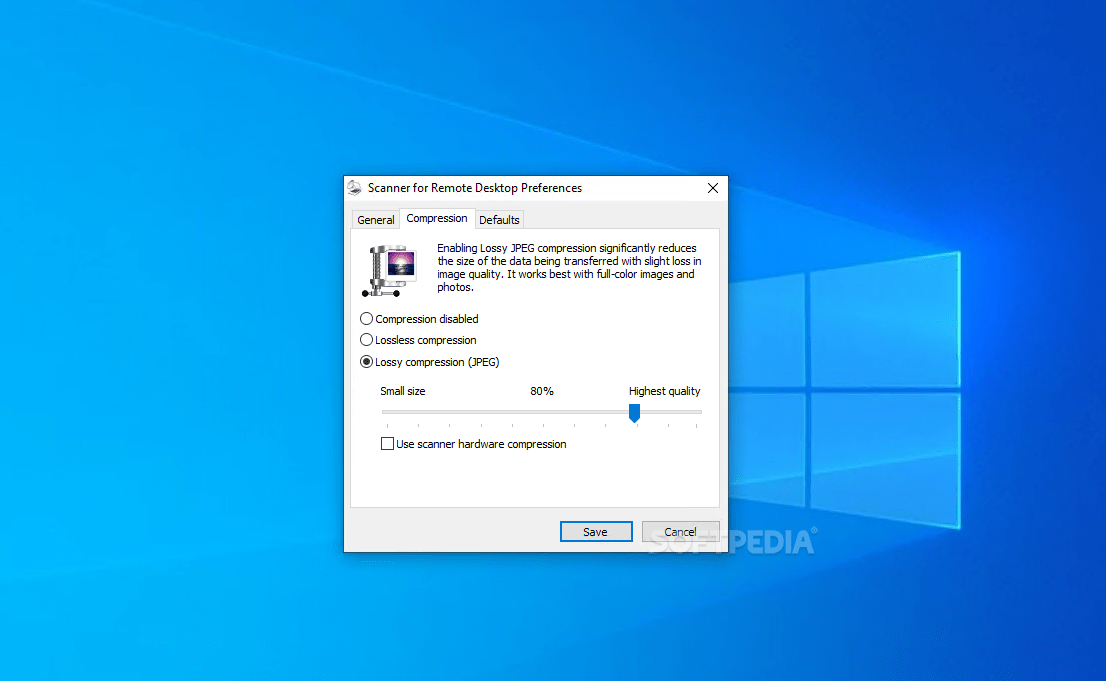Screen dimensions: 1106x681
Task: Switch to the Defaults tab
Action: click(499, 219)
